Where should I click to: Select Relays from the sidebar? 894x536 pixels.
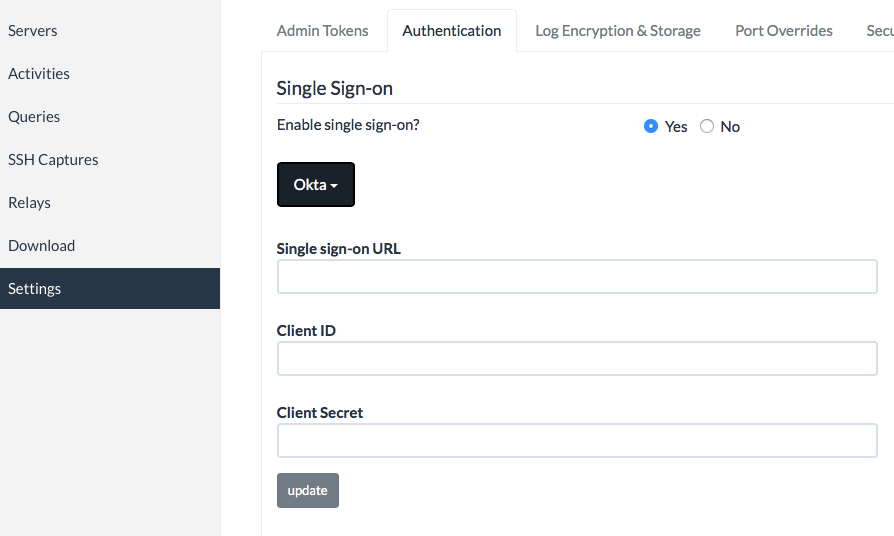pyautogui.click(x=29, y=203)
